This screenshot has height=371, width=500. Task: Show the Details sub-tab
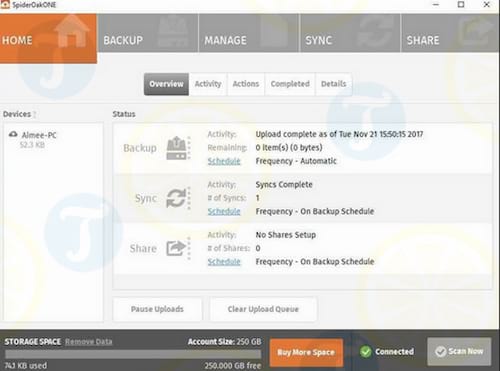coord(334,84)
